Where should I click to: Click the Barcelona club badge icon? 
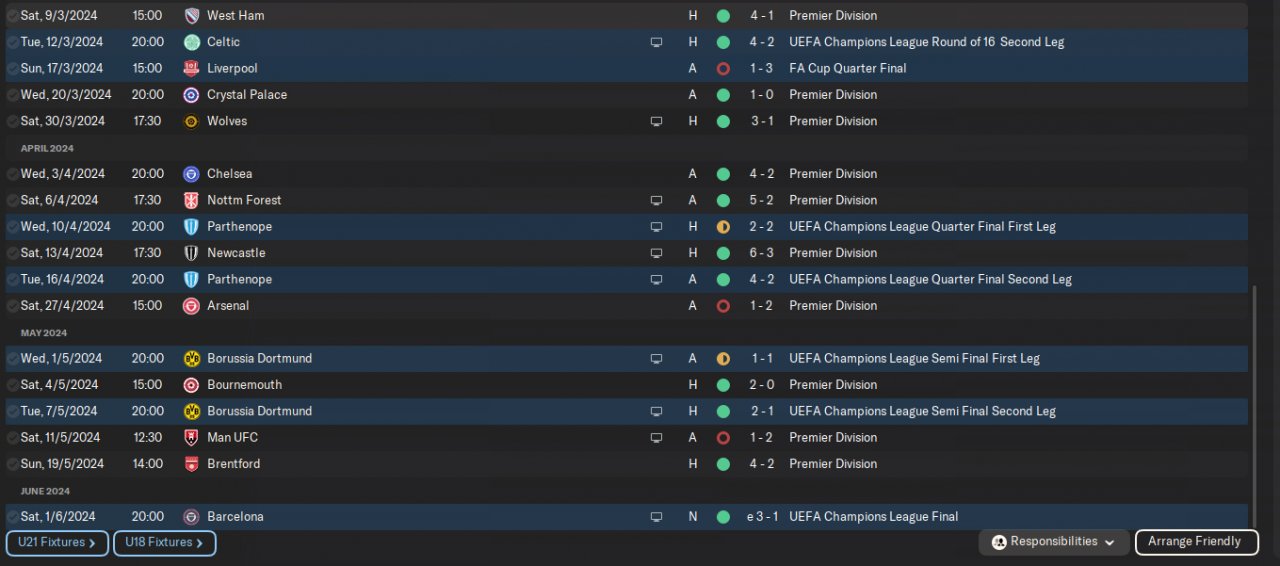191,517
